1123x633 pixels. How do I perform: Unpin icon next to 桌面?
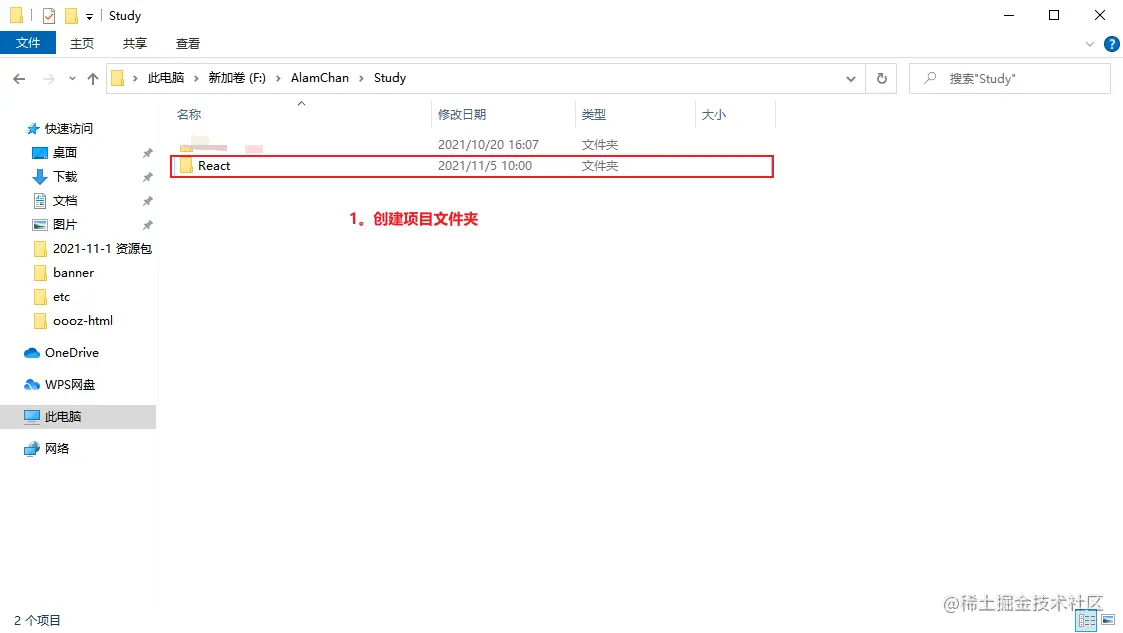tap(148, 153)
